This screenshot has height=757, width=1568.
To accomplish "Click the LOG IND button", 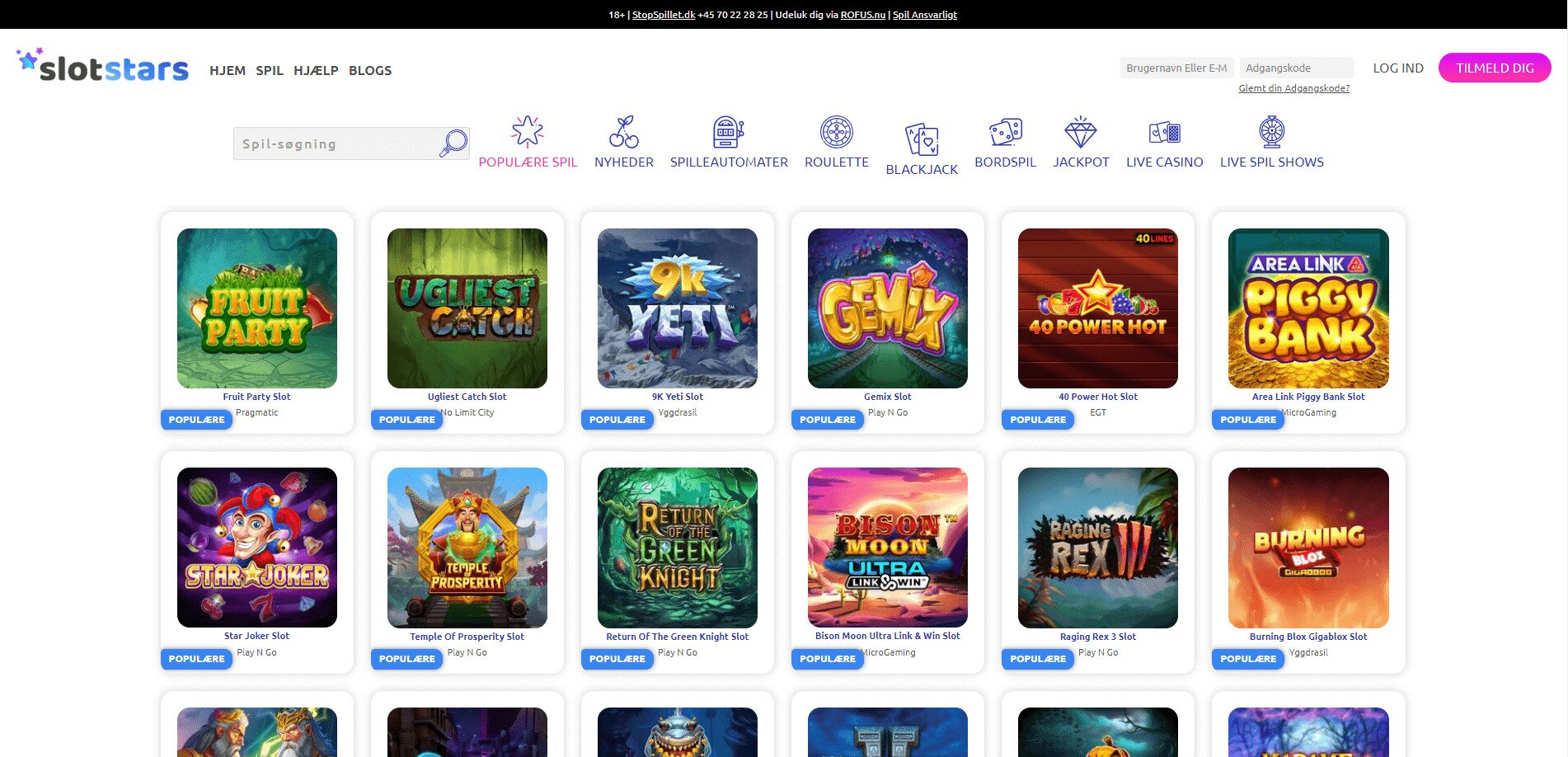I will tap(1398, 68).
